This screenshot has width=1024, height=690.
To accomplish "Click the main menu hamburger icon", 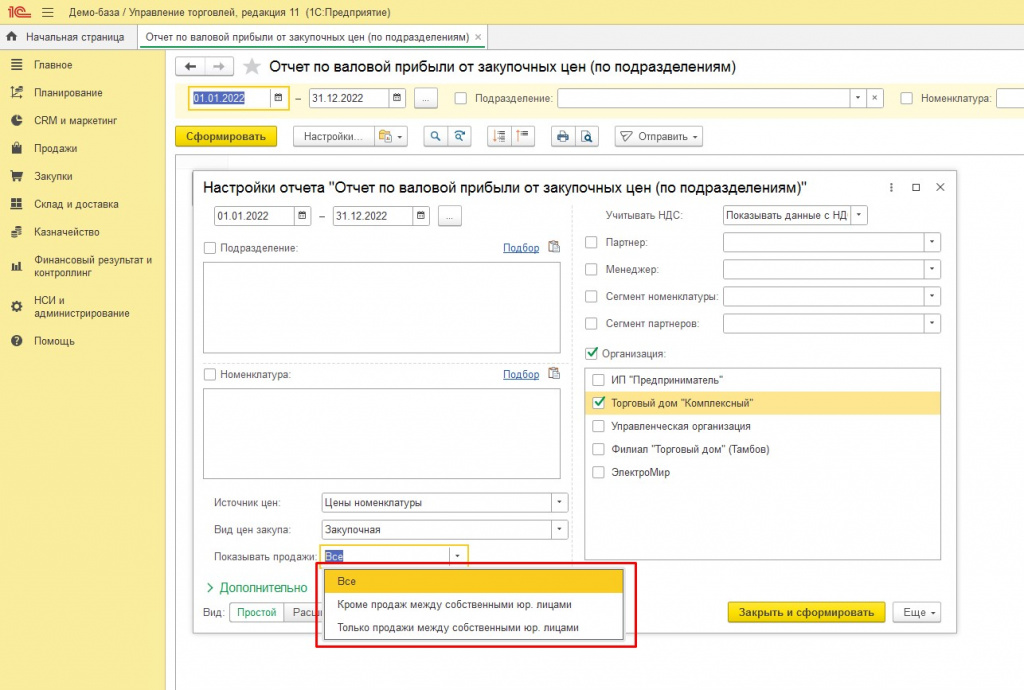I will (47, 12).
